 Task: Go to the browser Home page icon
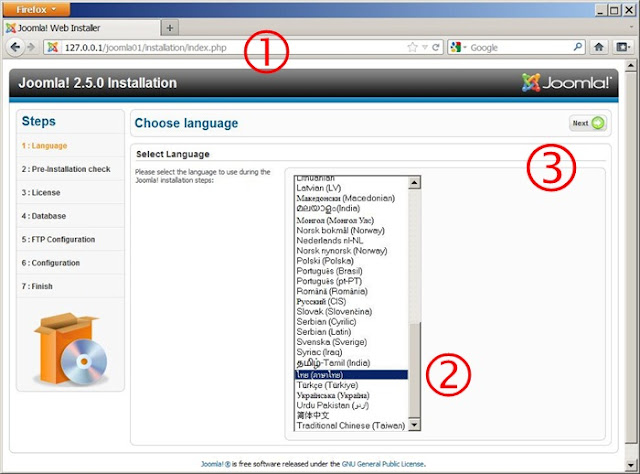pos(599,47)
